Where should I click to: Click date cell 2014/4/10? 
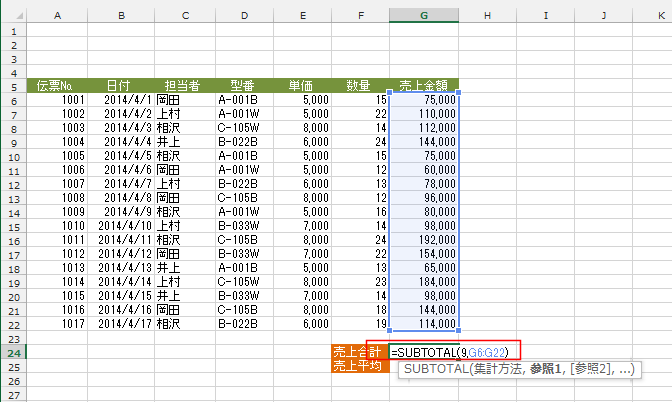point(120,226)
